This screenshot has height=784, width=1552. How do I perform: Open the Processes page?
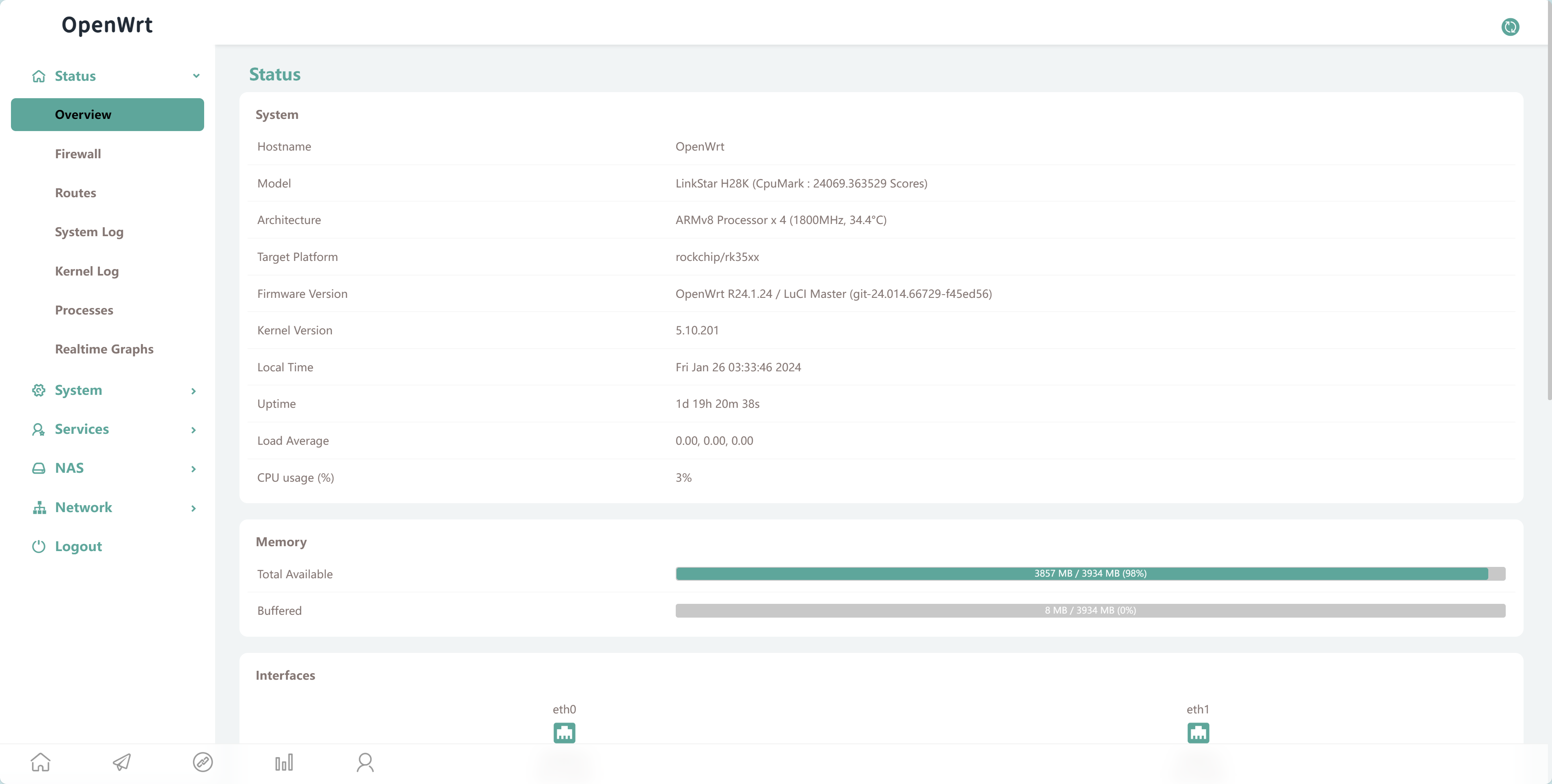(84, 310)
